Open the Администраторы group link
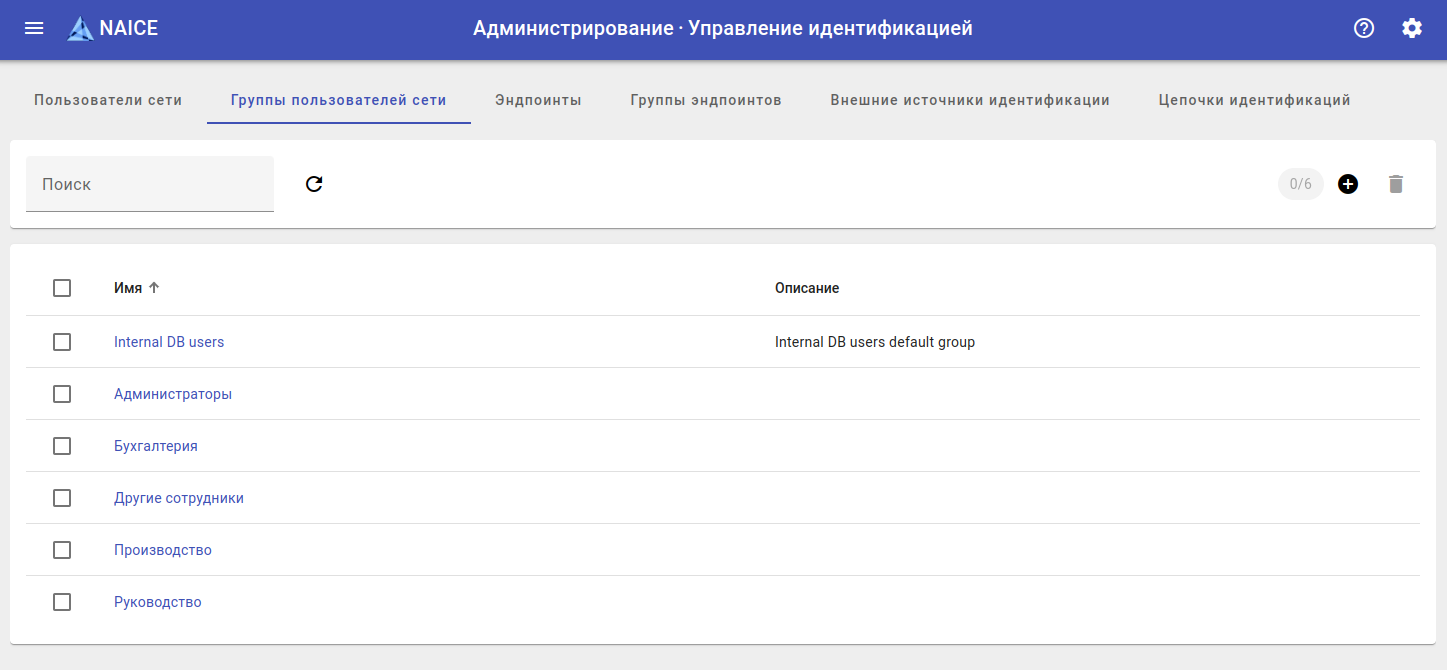Screen dimensions: 1447x670 pos(173,394)
